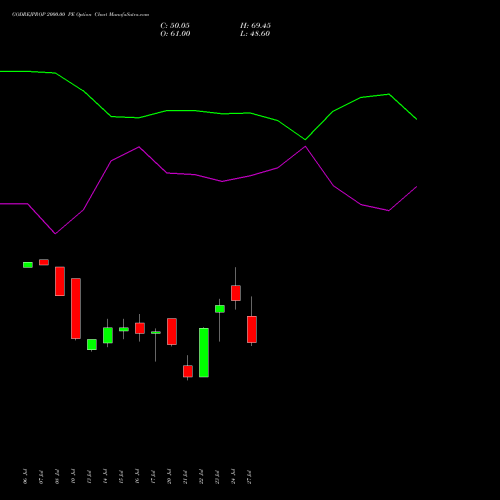500x500 pixels.
Task: Click the 21 Jul date label
Action: (x=185, y=476)
